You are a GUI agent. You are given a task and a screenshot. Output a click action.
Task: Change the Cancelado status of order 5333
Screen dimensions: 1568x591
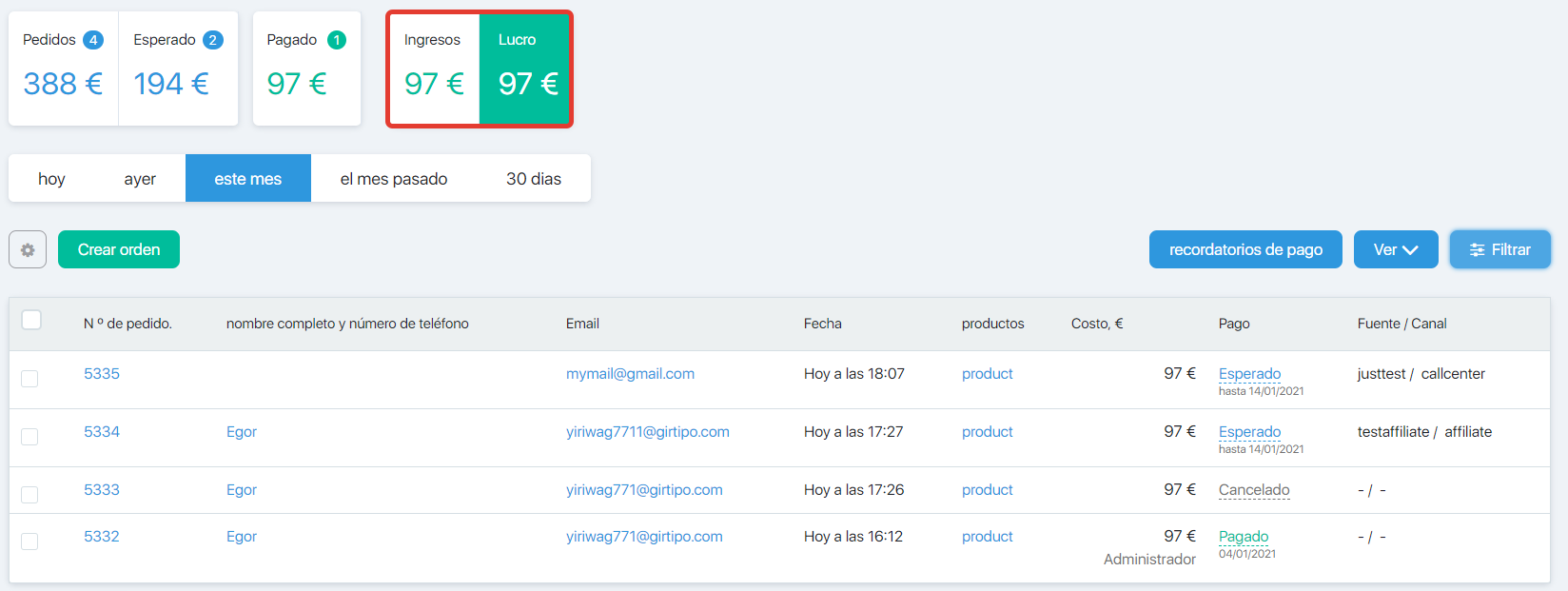[x=1253, y=490]
